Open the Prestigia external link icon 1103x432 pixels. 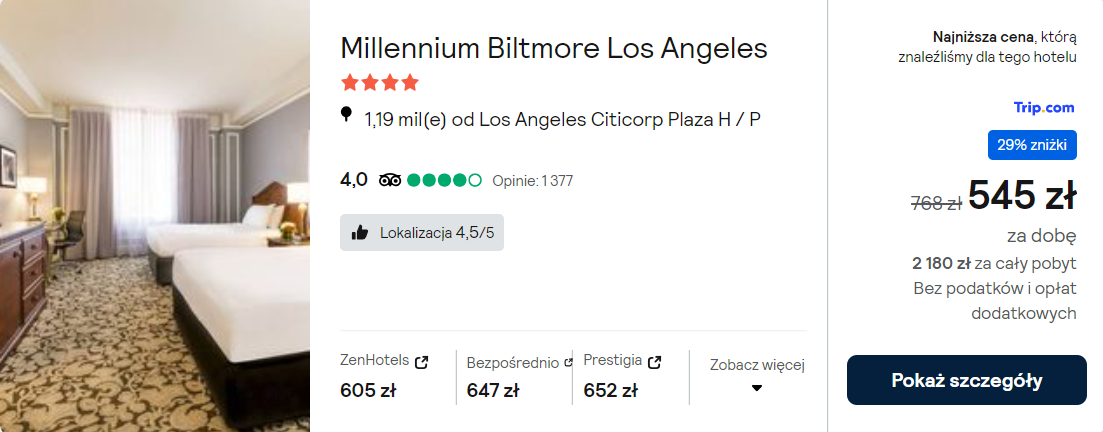pos(654,362)
